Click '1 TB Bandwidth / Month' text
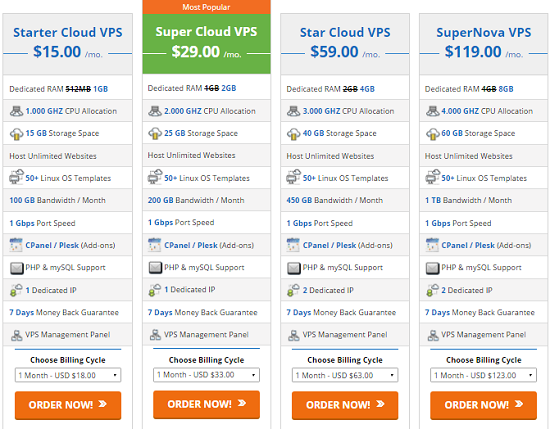 tap(468, 200)
